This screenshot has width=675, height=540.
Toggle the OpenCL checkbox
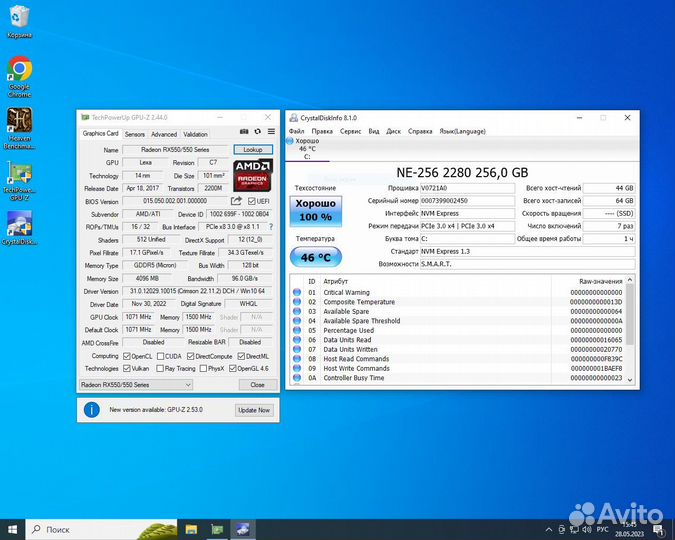(127, 356)
